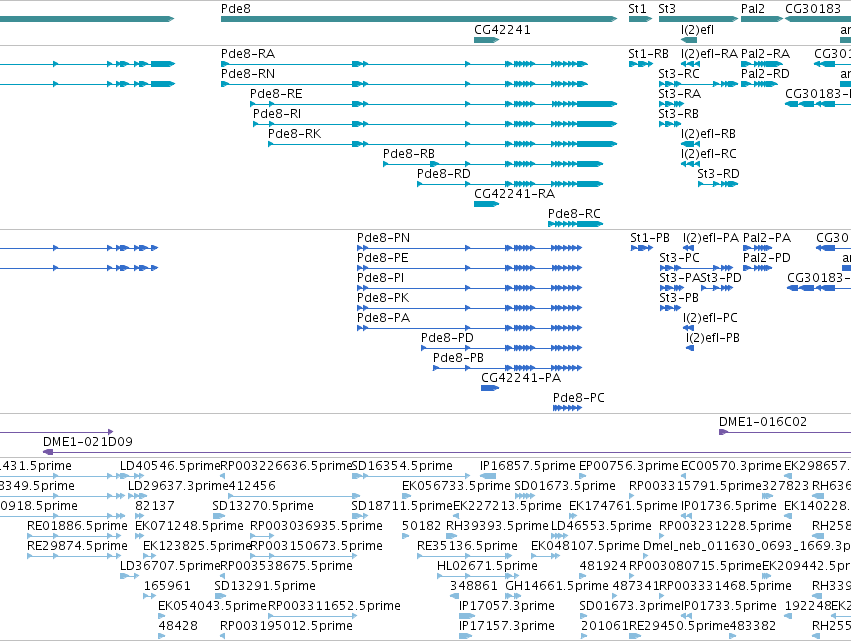Viewport: 851px width, 641px height.
Task: Select the l(2)efl-PA protein label
Action: pos(710,238)
